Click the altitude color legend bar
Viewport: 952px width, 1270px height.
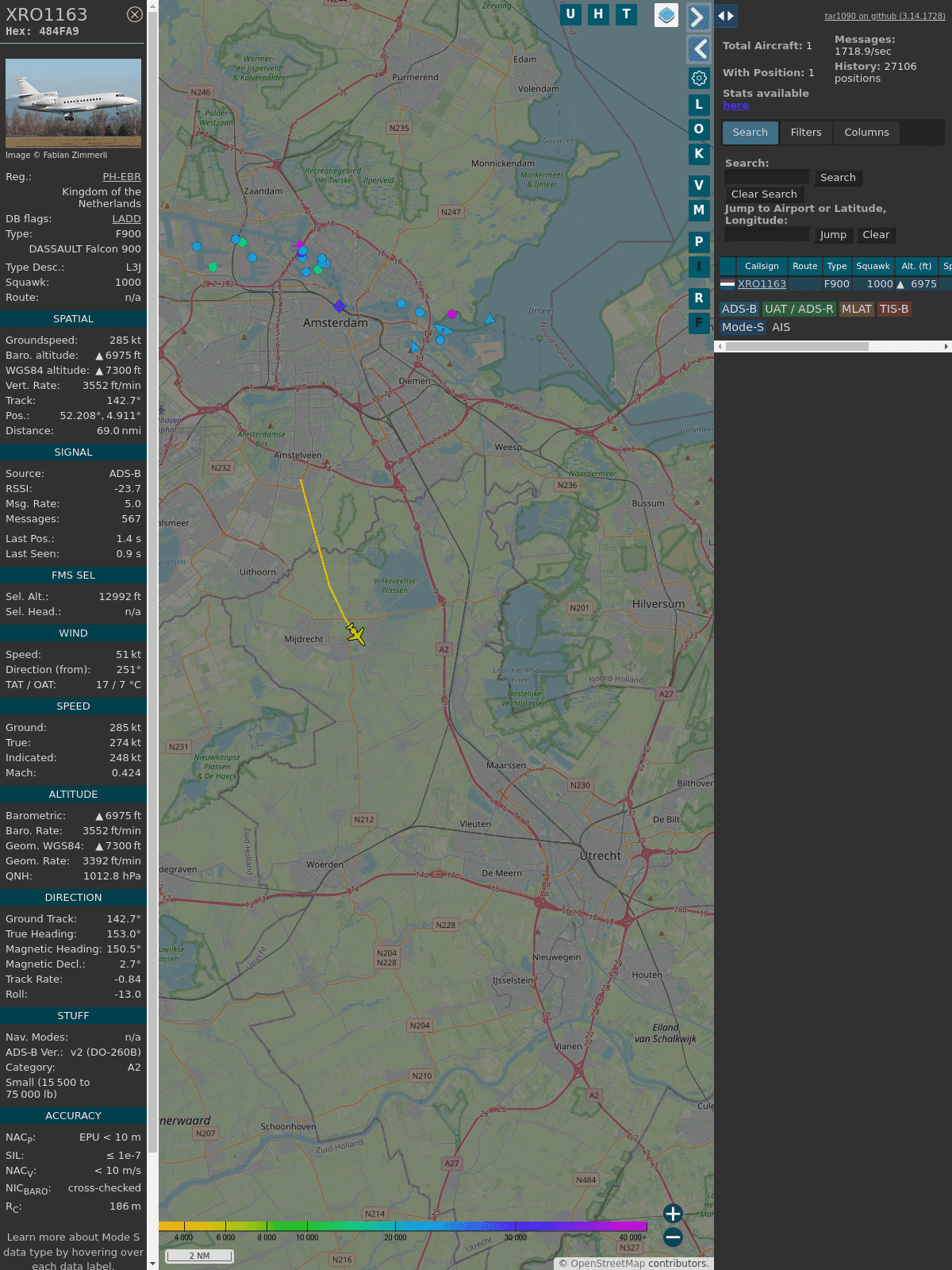coord(403,1226)
